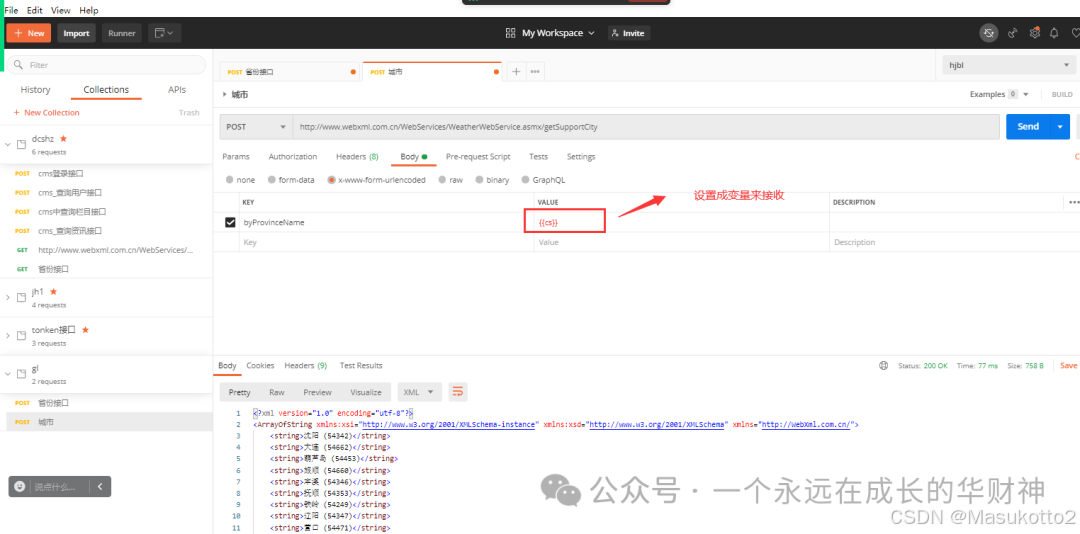This screenshot has height=534, width=1080.
Task: Unstar the dcshz collection
Action: click(x=63, y=138)
